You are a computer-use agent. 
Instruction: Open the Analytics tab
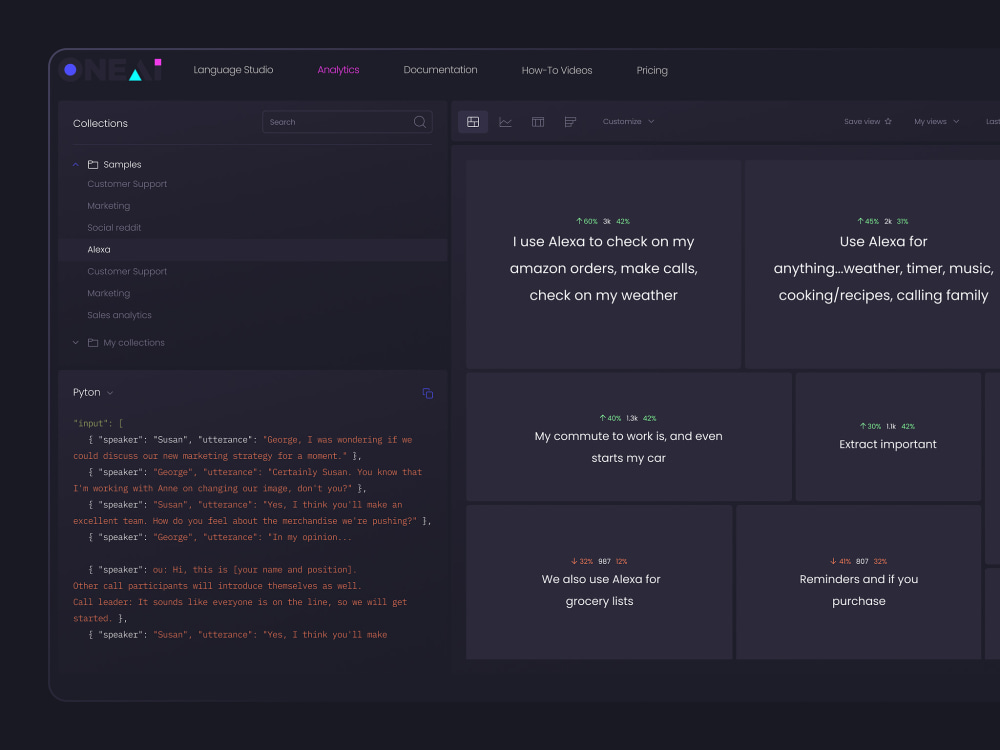tap(338, 70)
